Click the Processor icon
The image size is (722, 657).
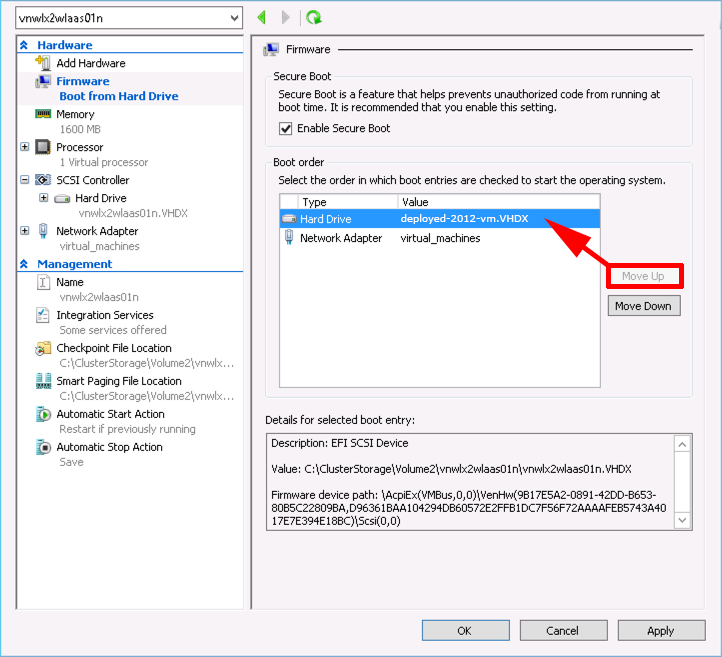tap(43, 147)
